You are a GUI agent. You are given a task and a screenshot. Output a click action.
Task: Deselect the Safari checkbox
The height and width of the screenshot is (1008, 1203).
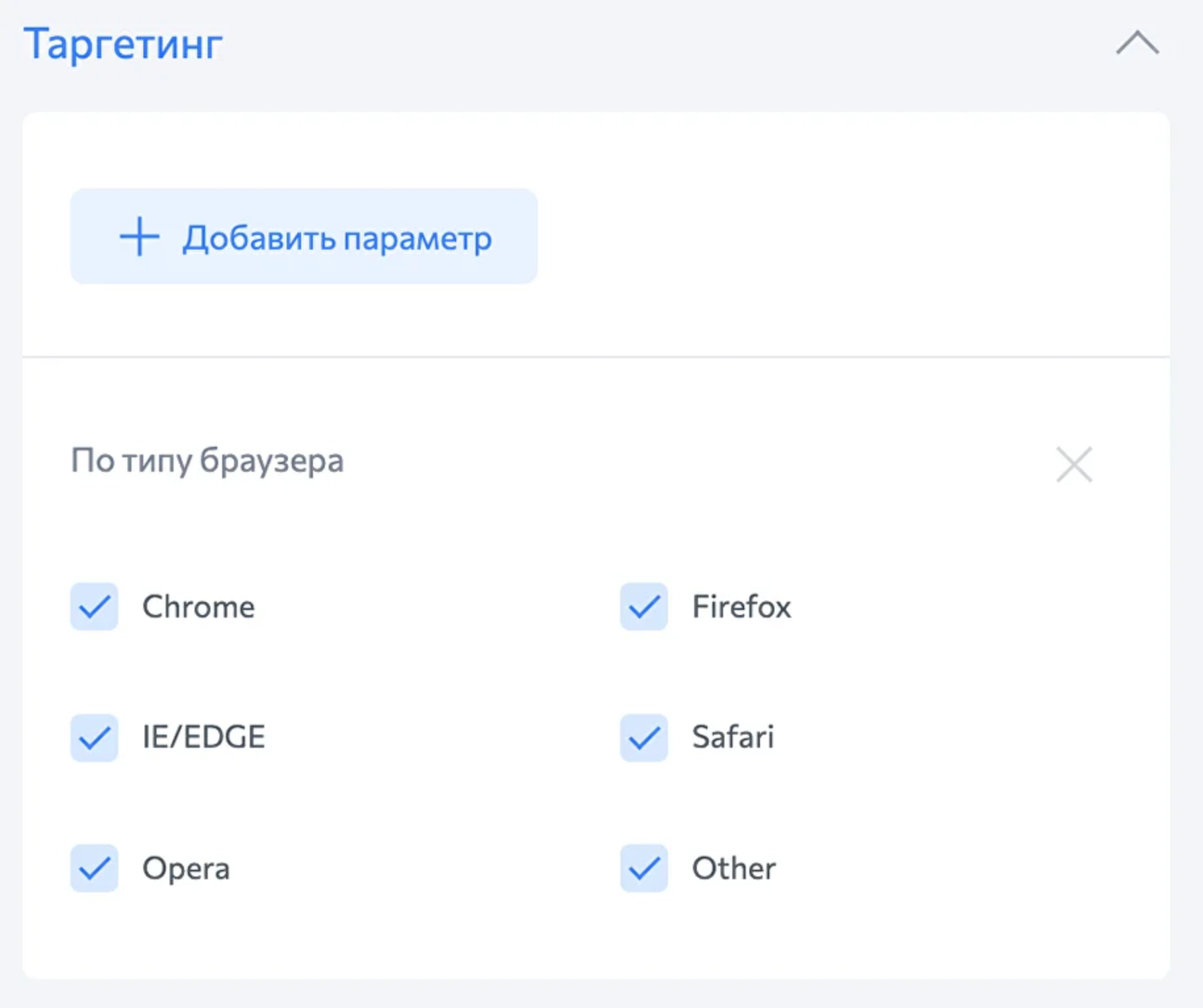644,737
